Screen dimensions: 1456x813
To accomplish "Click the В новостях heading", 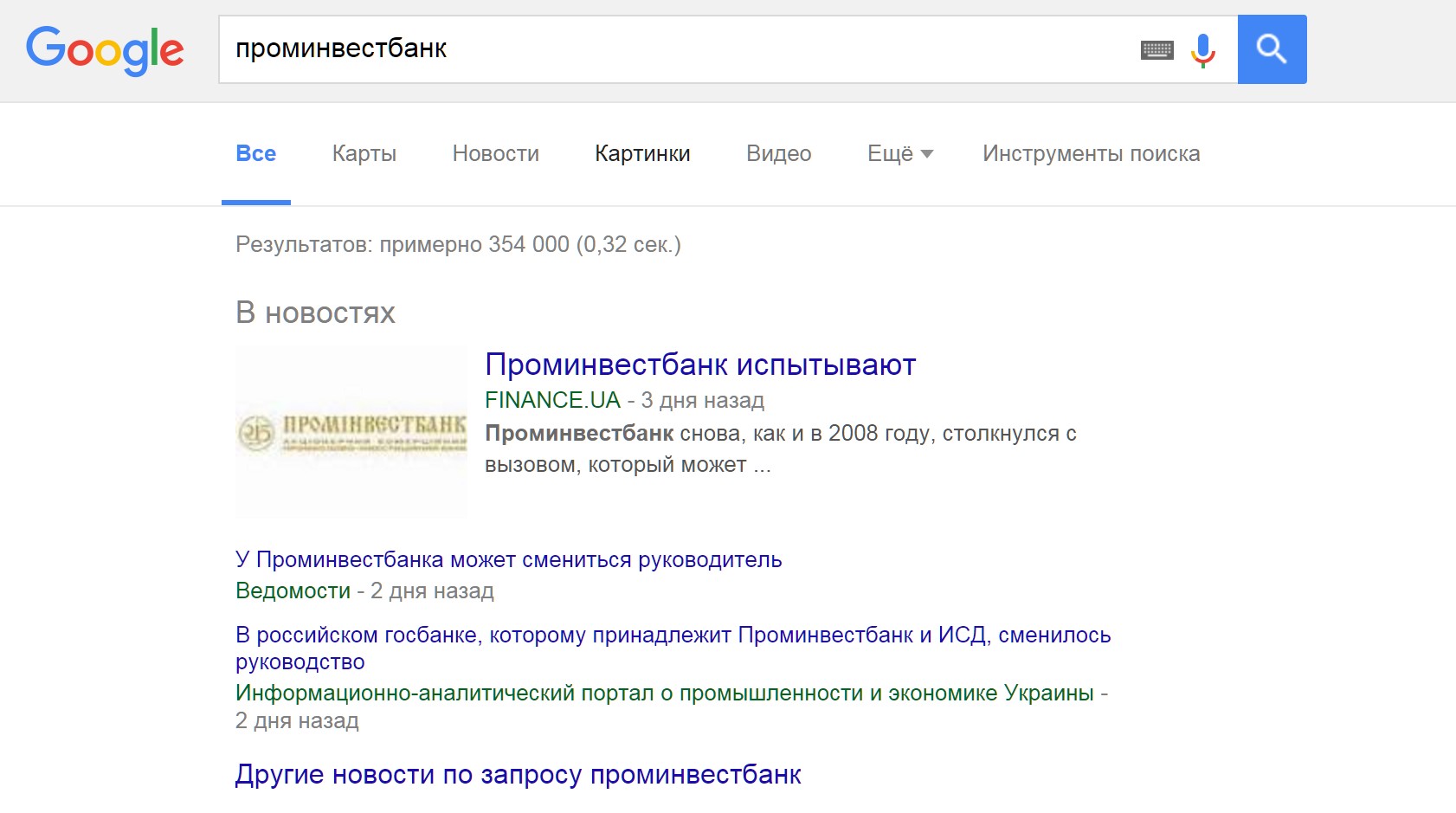I will (316, 313).
